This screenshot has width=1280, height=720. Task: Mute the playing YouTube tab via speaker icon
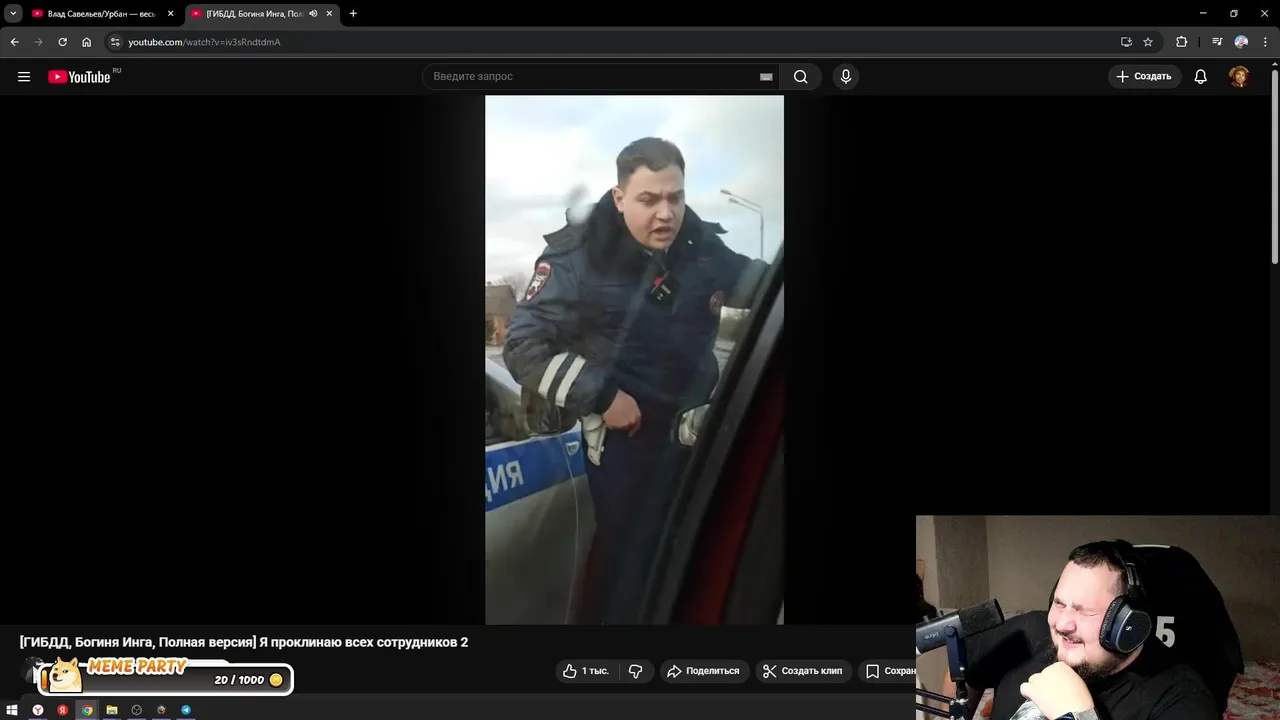click(313, 14)
